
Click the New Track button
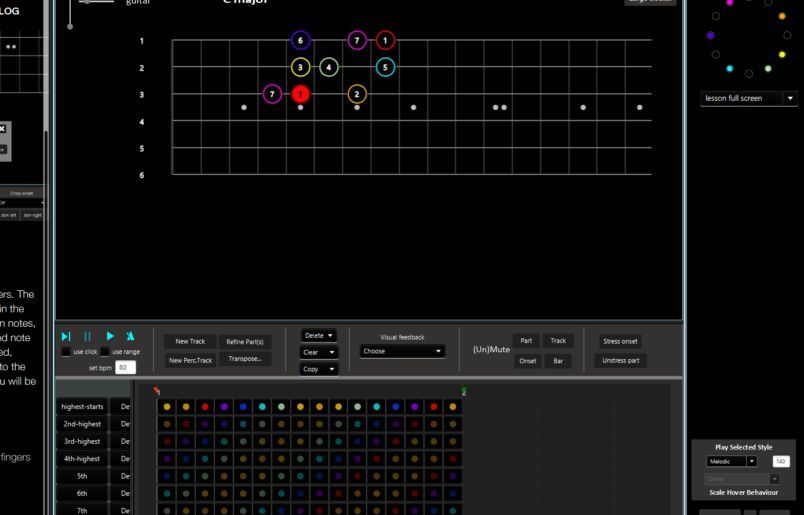click(x=190, y=342)
